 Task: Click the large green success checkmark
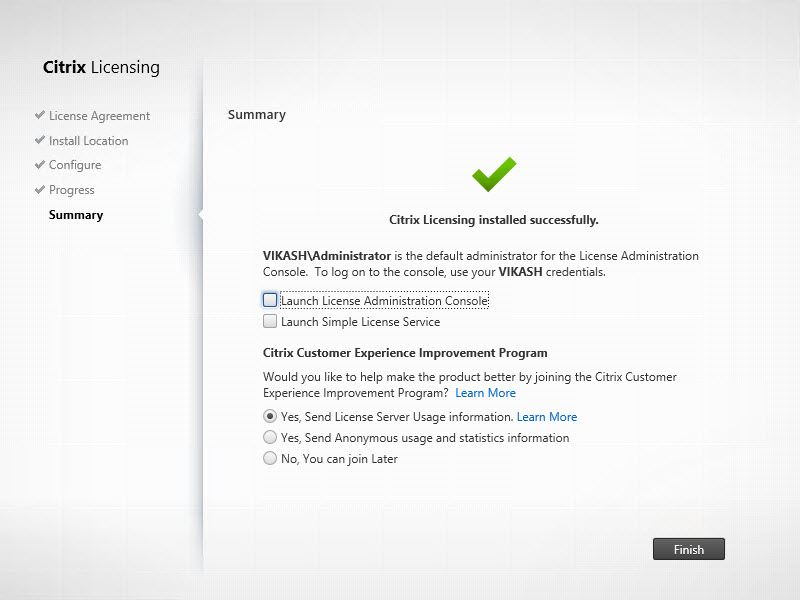pyautogui.click(x=494, y=174)
